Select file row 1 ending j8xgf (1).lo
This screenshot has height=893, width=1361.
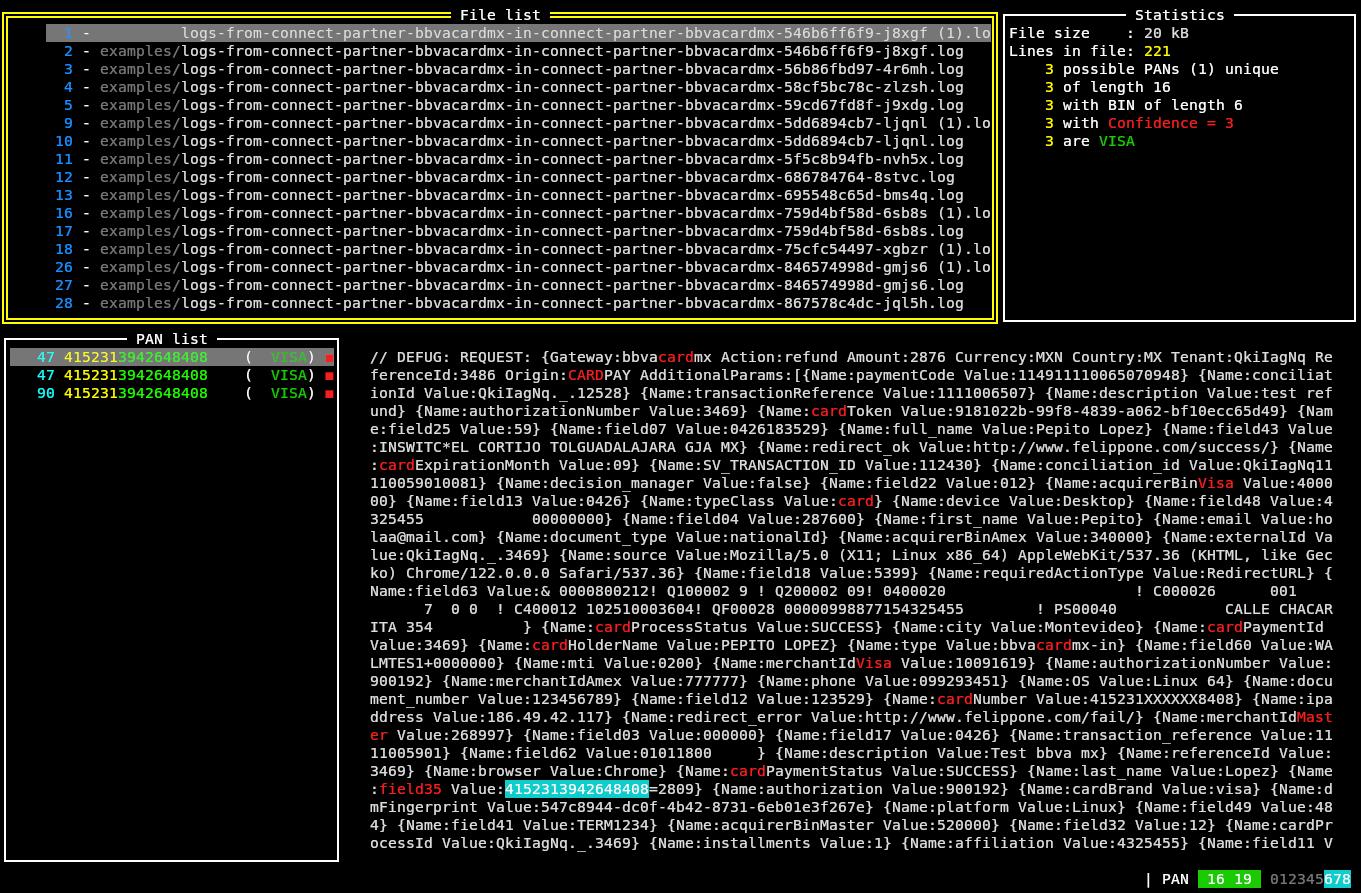coord(518,33)
